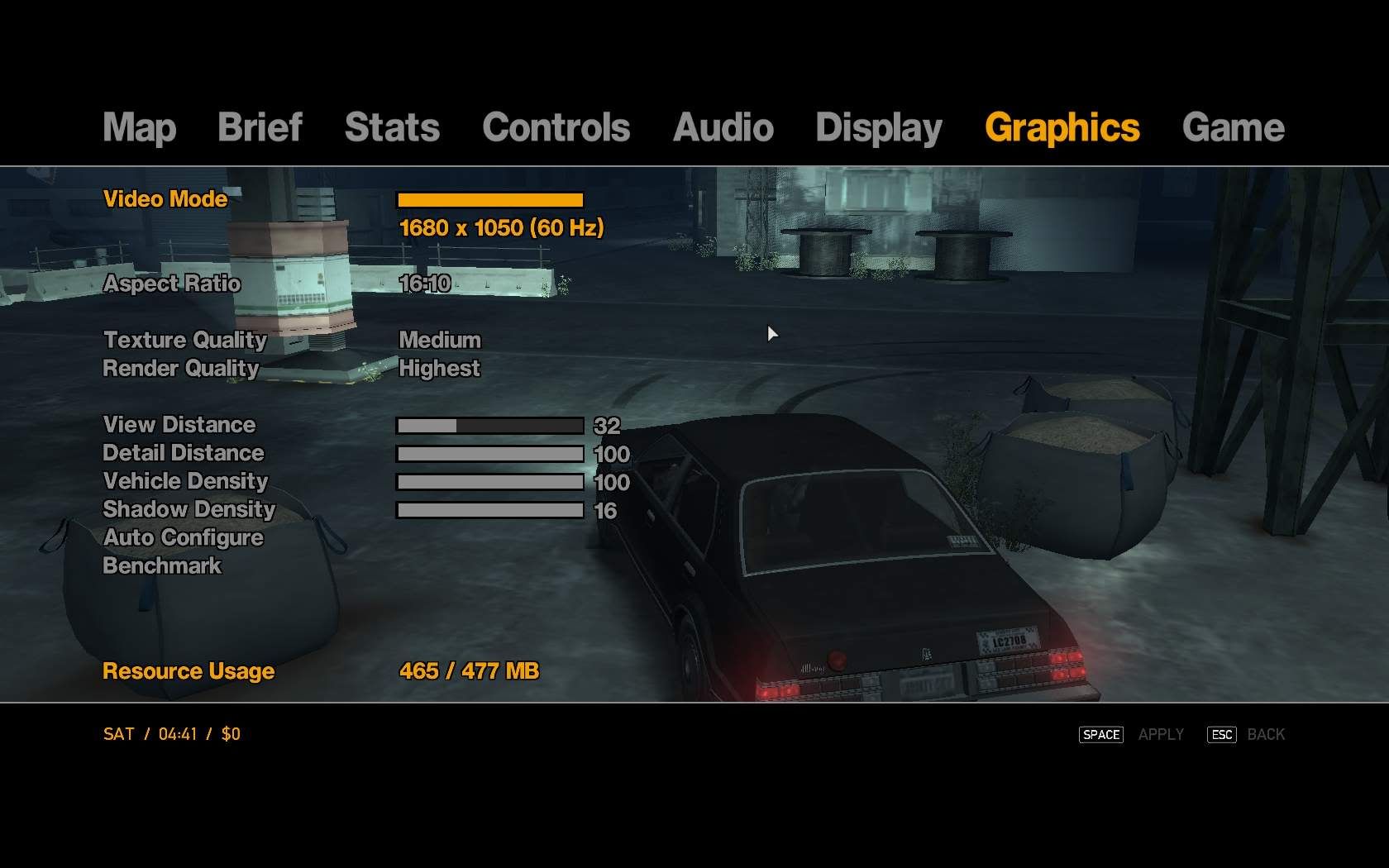Click the SPACE key icon
Screen dimensions: 1389x868
click(1101, 734)
